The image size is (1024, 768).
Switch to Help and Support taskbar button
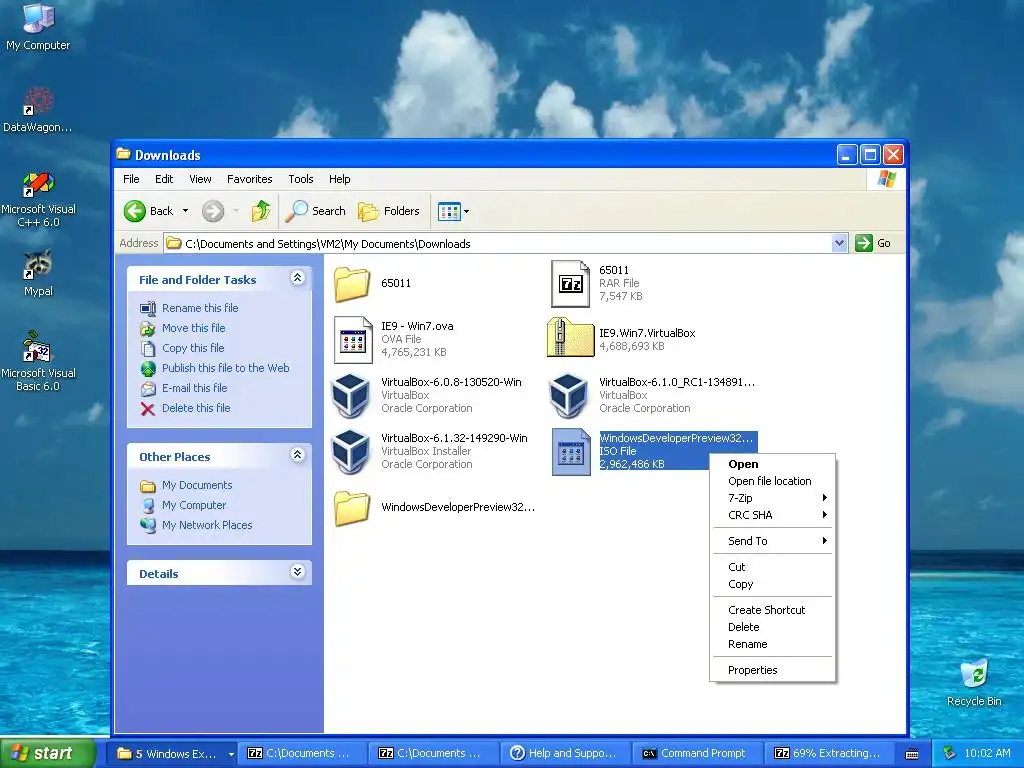566,754
